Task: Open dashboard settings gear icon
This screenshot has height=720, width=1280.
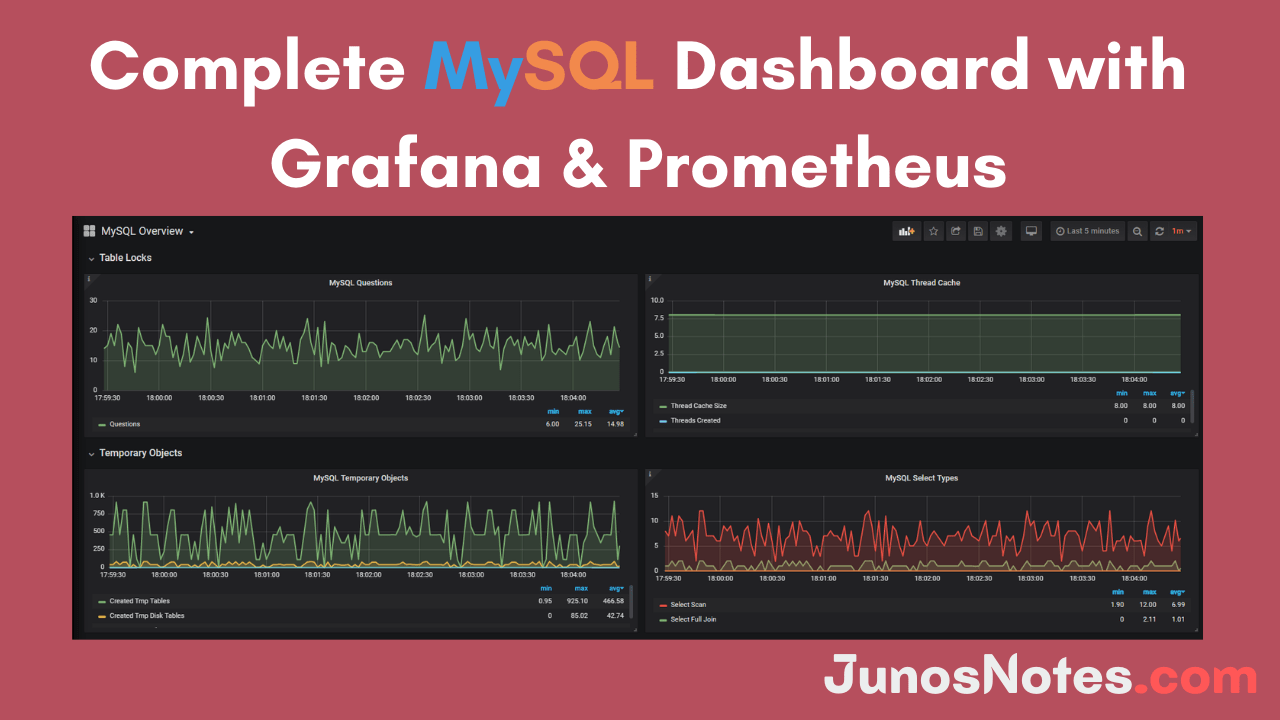Action: point(1001,231)
